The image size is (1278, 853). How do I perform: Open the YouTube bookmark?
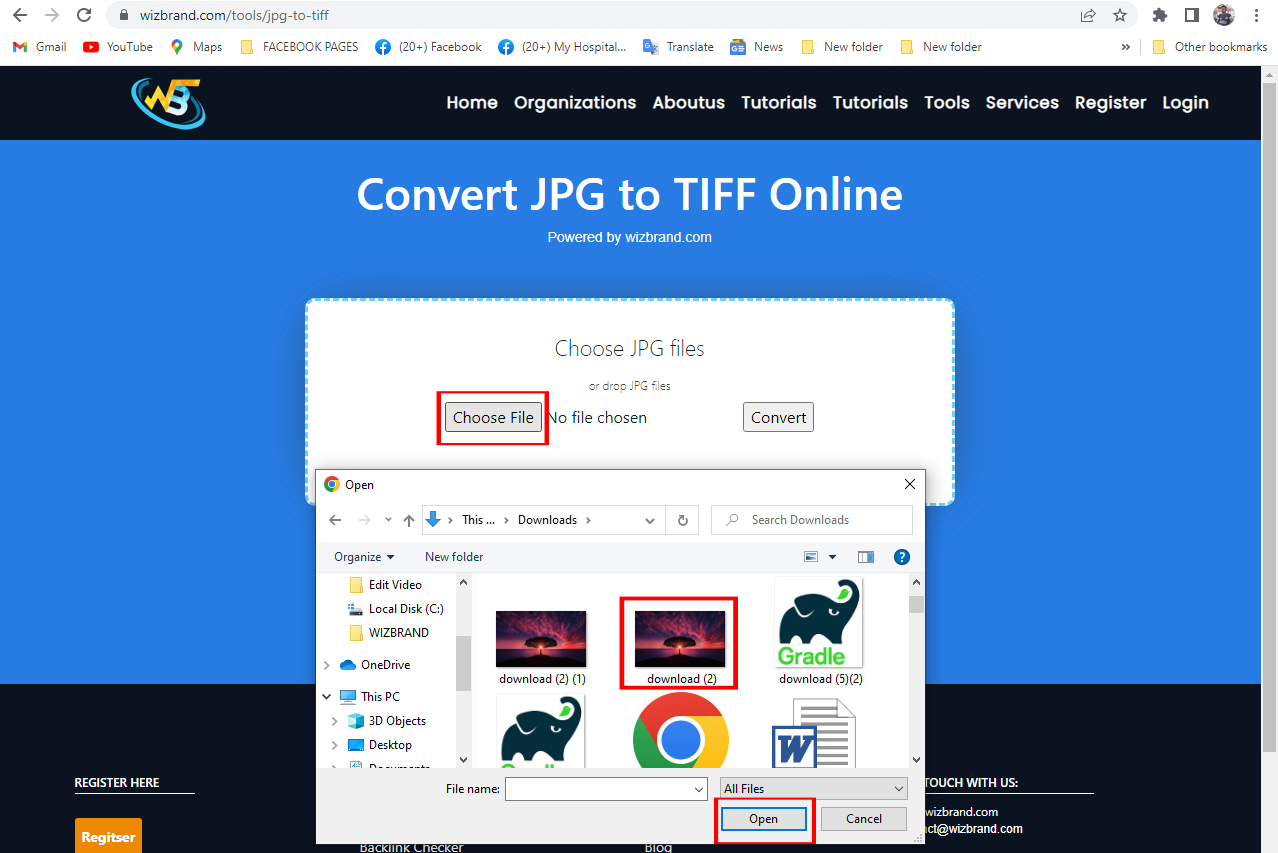117,46
